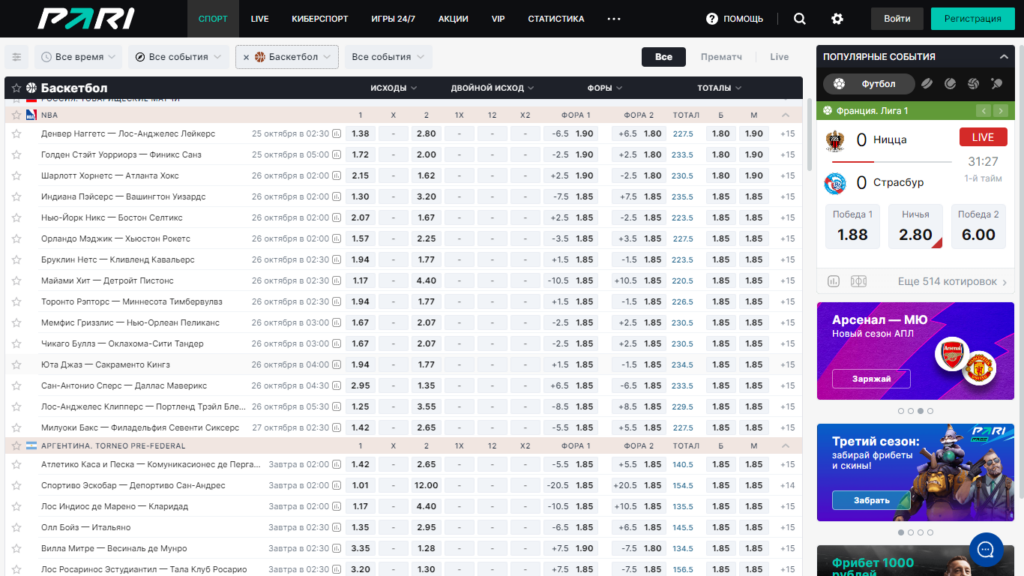
Task: Open statistics icon for Денвер Наггетс match
Action: coord(336,134)
